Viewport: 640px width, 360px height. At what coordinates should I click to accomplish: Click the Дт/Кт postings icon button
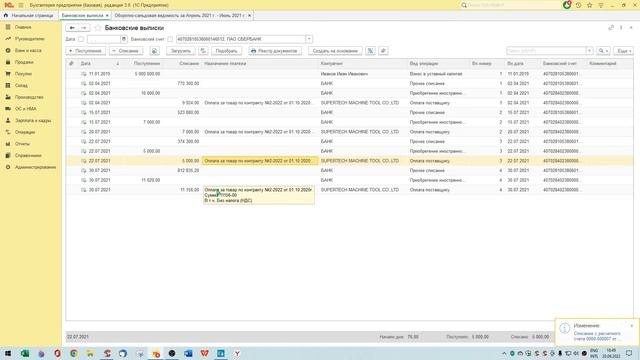point(370,51)
